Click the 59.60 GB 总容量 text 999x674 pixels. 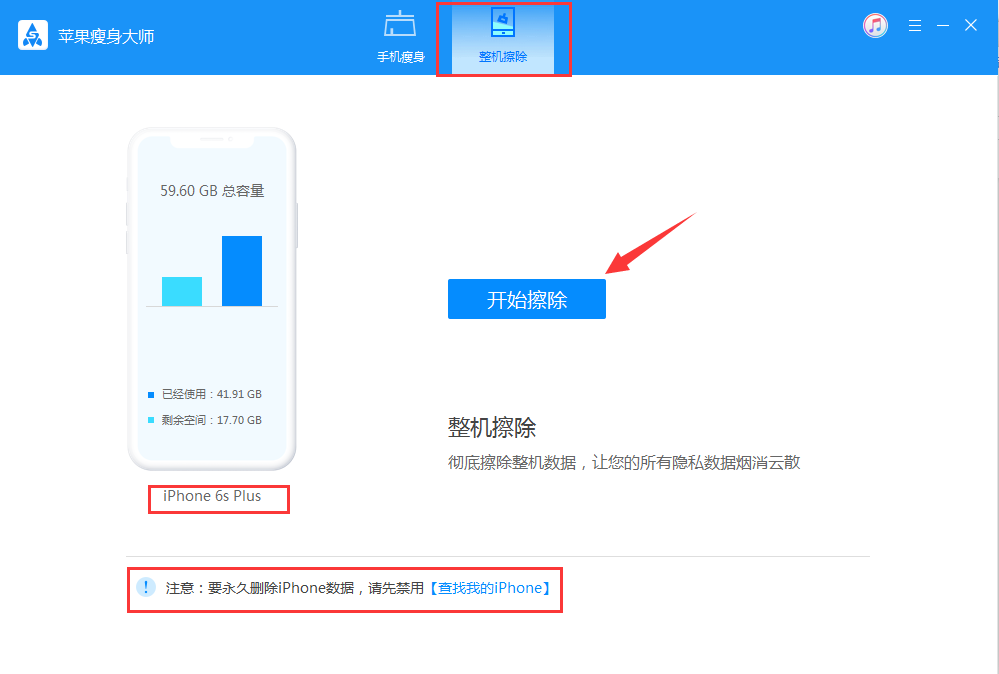(212, 190)
